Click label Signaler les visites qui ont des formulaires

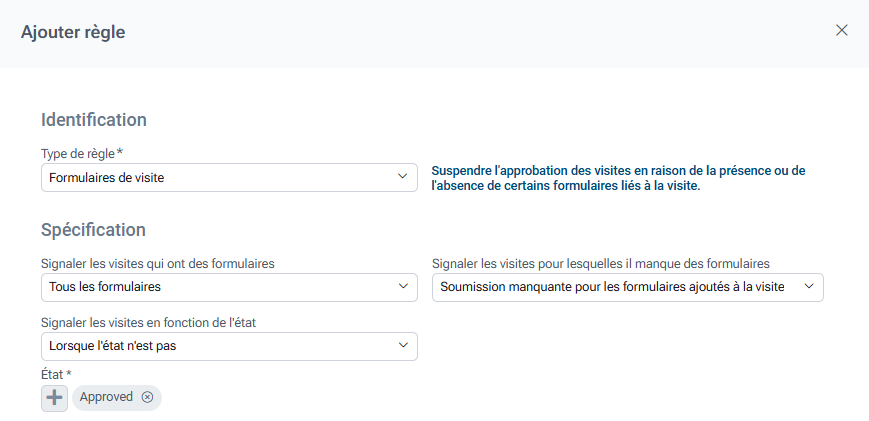158,264
